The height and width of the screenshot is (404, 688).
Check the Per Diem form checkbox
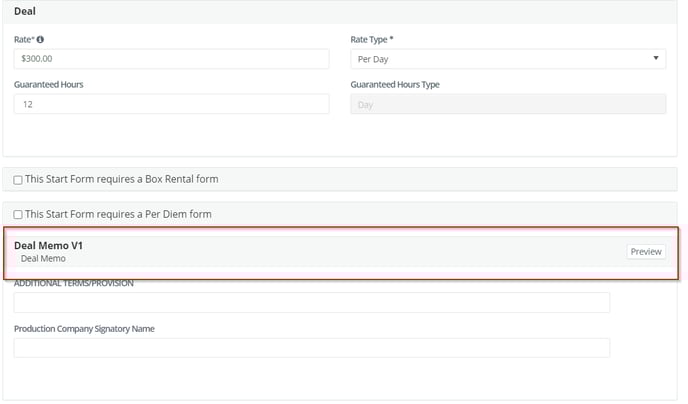[18, 215]
